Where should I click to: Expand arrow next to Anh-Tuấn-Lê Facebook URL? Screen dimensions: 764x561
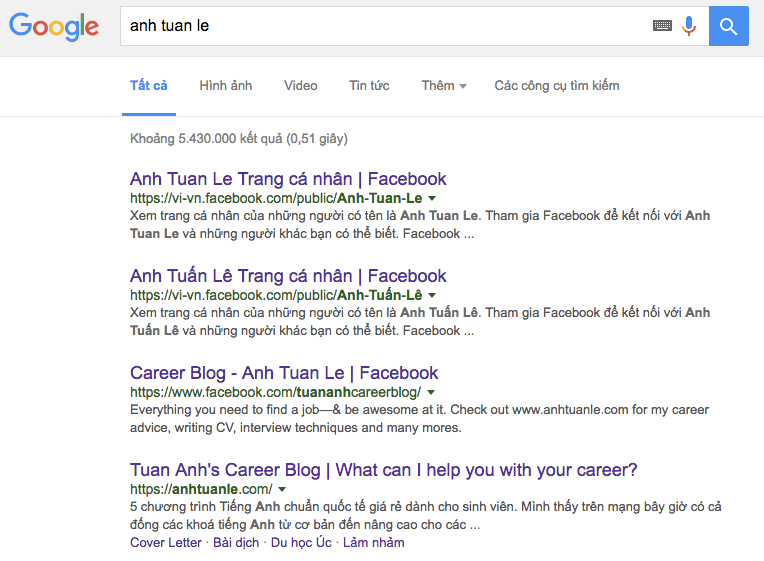pos(432,295)
